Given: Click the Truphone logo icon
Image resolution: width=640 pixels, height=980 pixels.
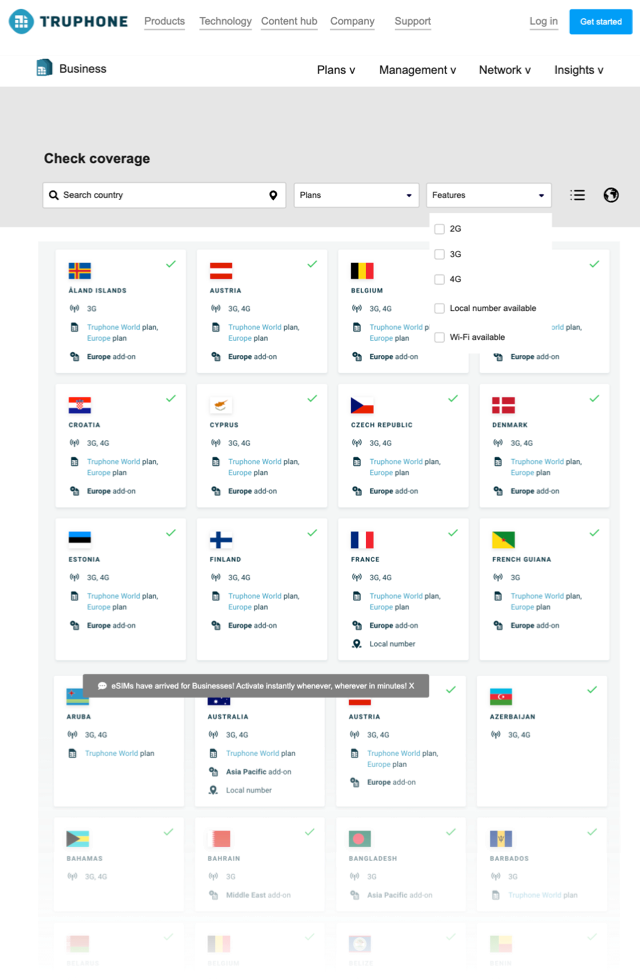Looking at the screenshot, I should (x=21, y=21).
